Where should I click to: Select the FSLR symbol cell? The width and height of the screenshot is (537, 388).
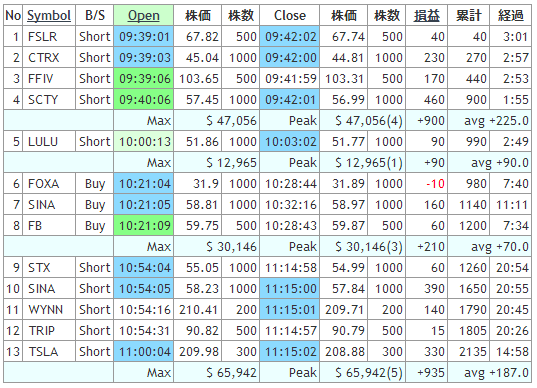[49, 37]
